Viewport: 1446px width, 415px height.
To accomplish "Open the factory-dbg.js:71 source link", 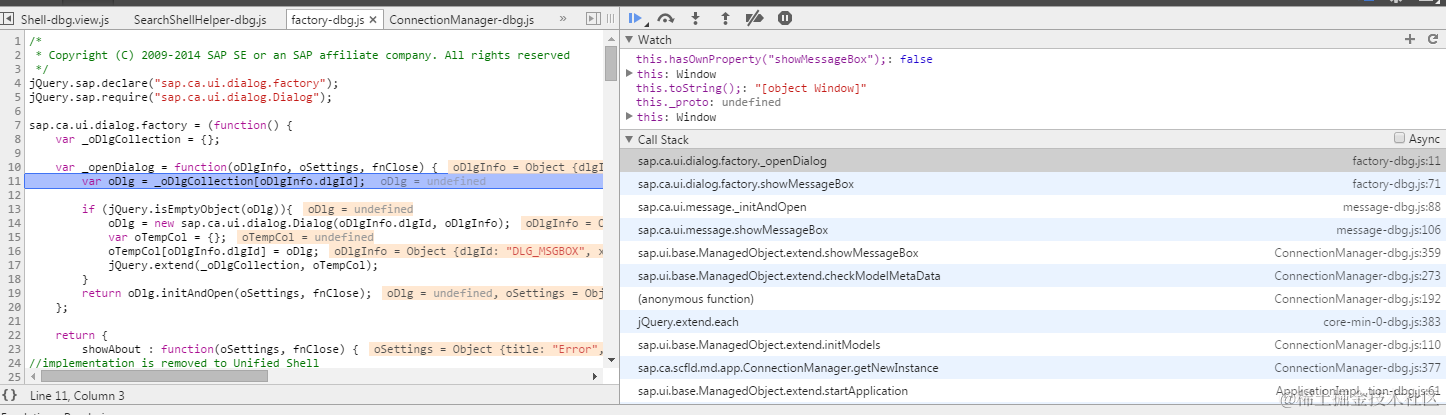I will (1396, 184).
